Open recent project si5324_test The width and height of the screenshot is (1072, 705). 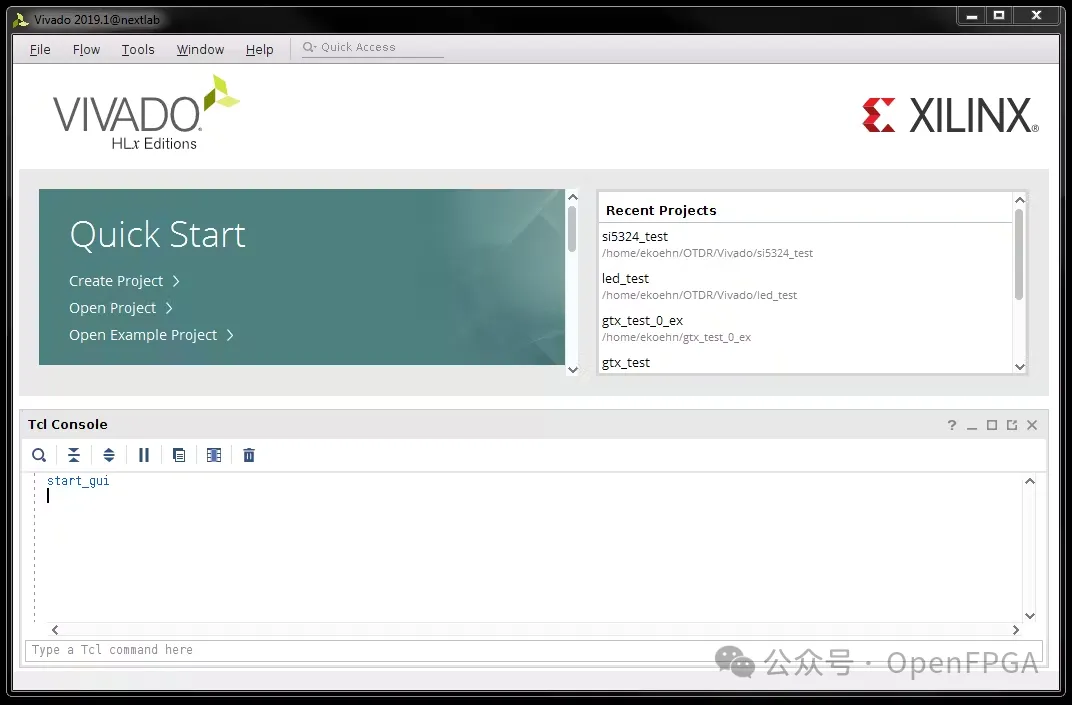coord(635,237)
